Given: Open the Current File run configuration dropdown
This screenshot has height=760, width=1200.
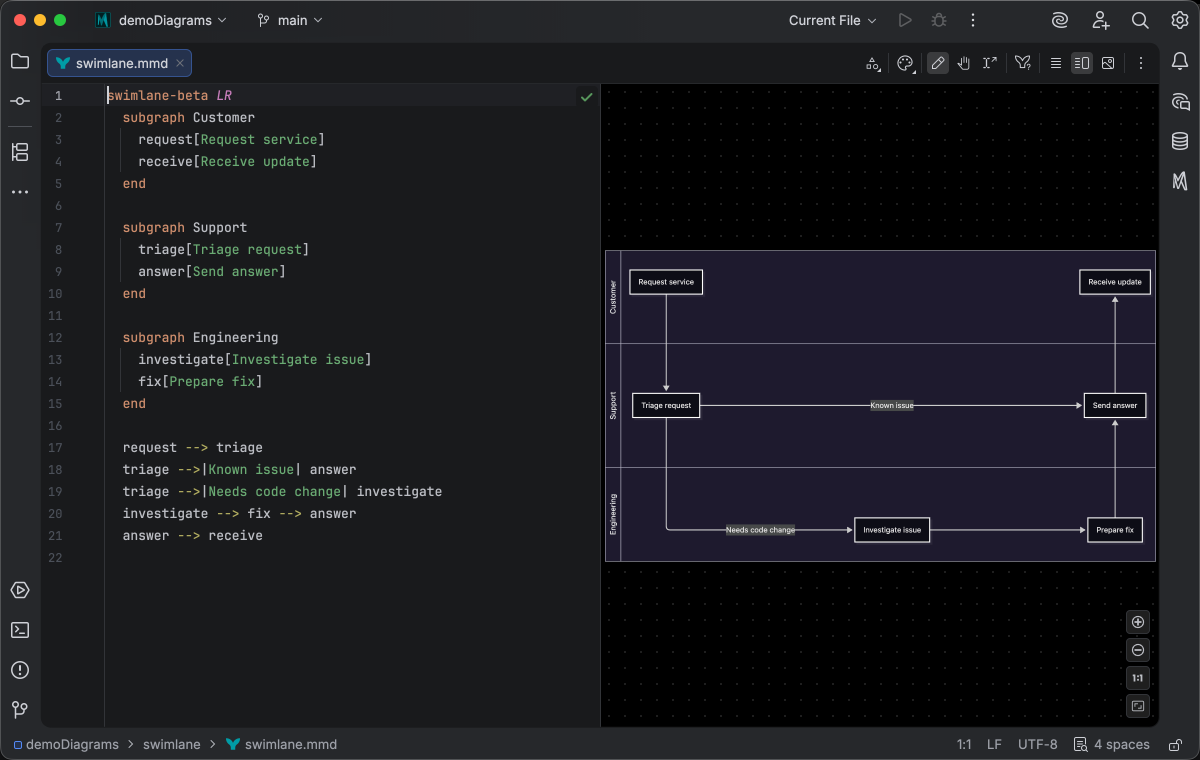Looking at the screenshot, I should (x=832, y=20).
